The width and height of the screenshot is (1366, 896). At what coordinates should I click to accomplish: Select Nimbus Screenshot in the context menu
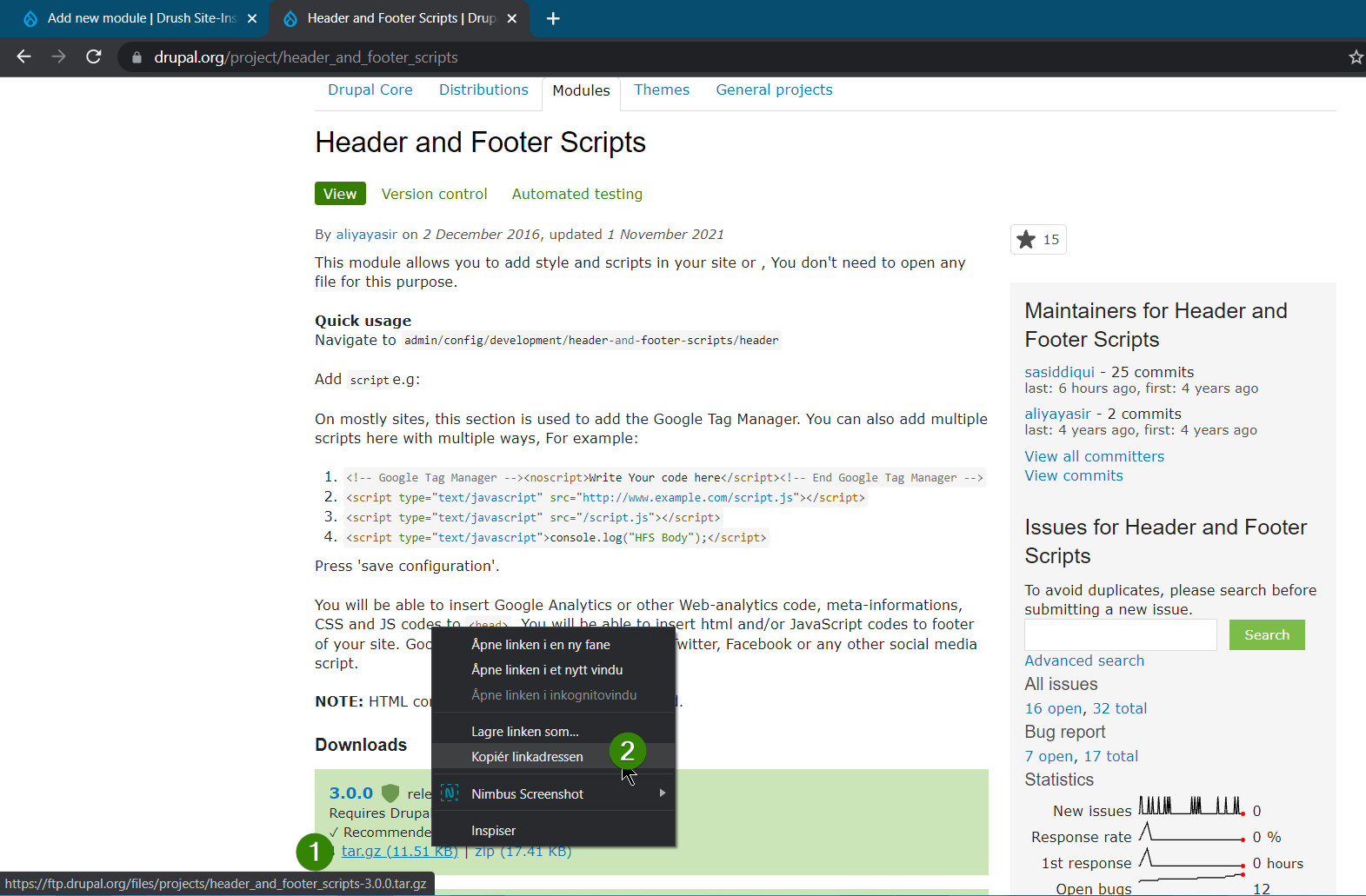pyautogui.click(x=526, y=793)
